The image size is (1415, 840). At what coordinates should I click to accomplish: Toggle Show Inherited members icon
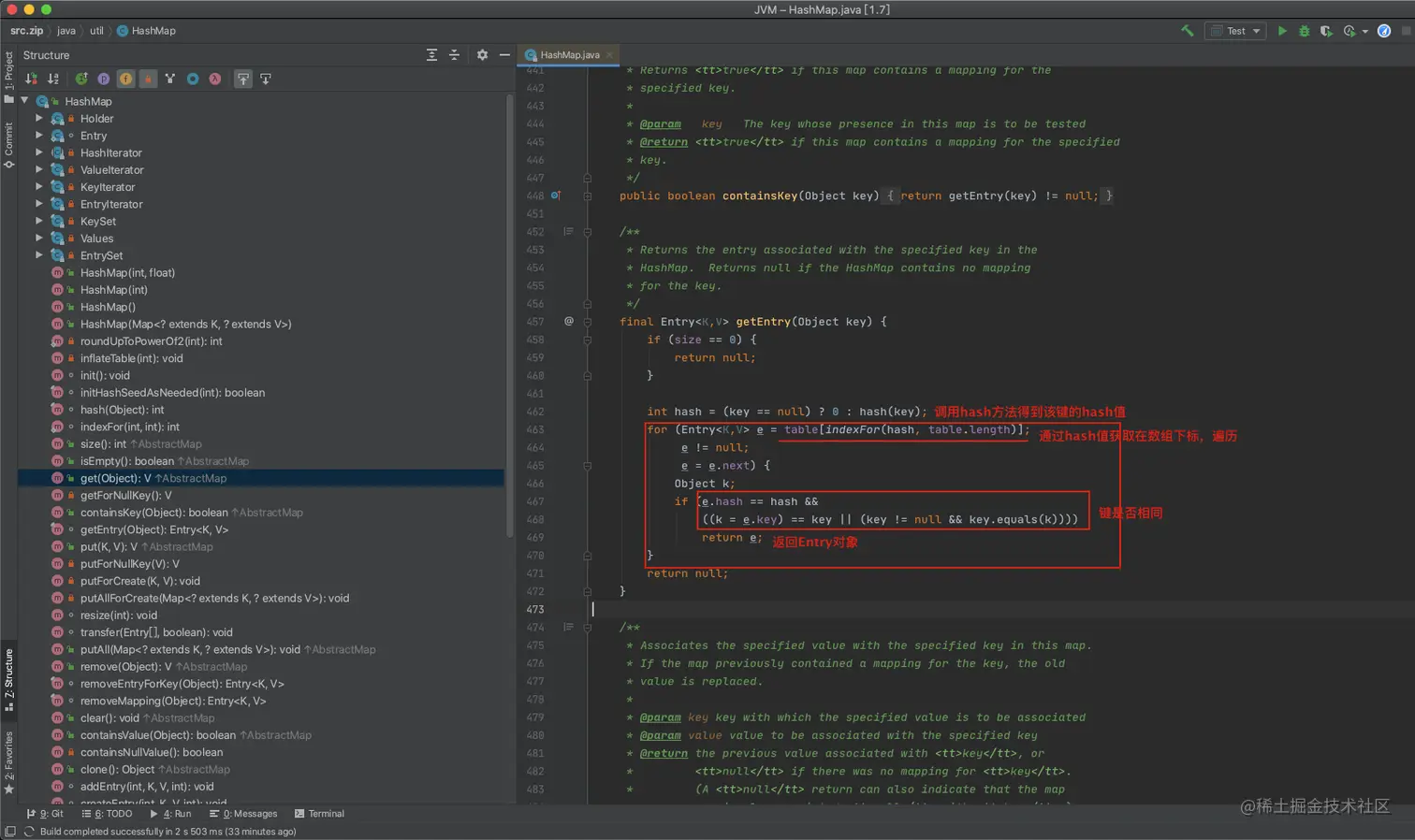click(81, 79)
